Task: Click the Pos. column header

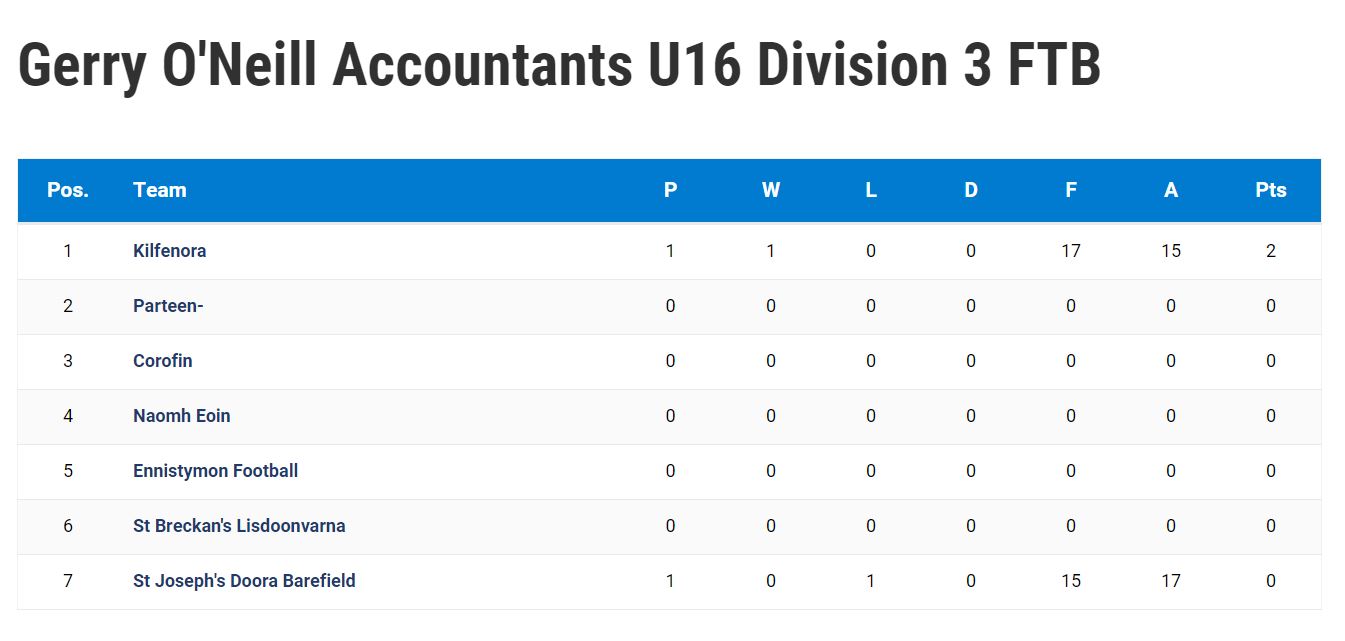Action: (x=68, y=190)
